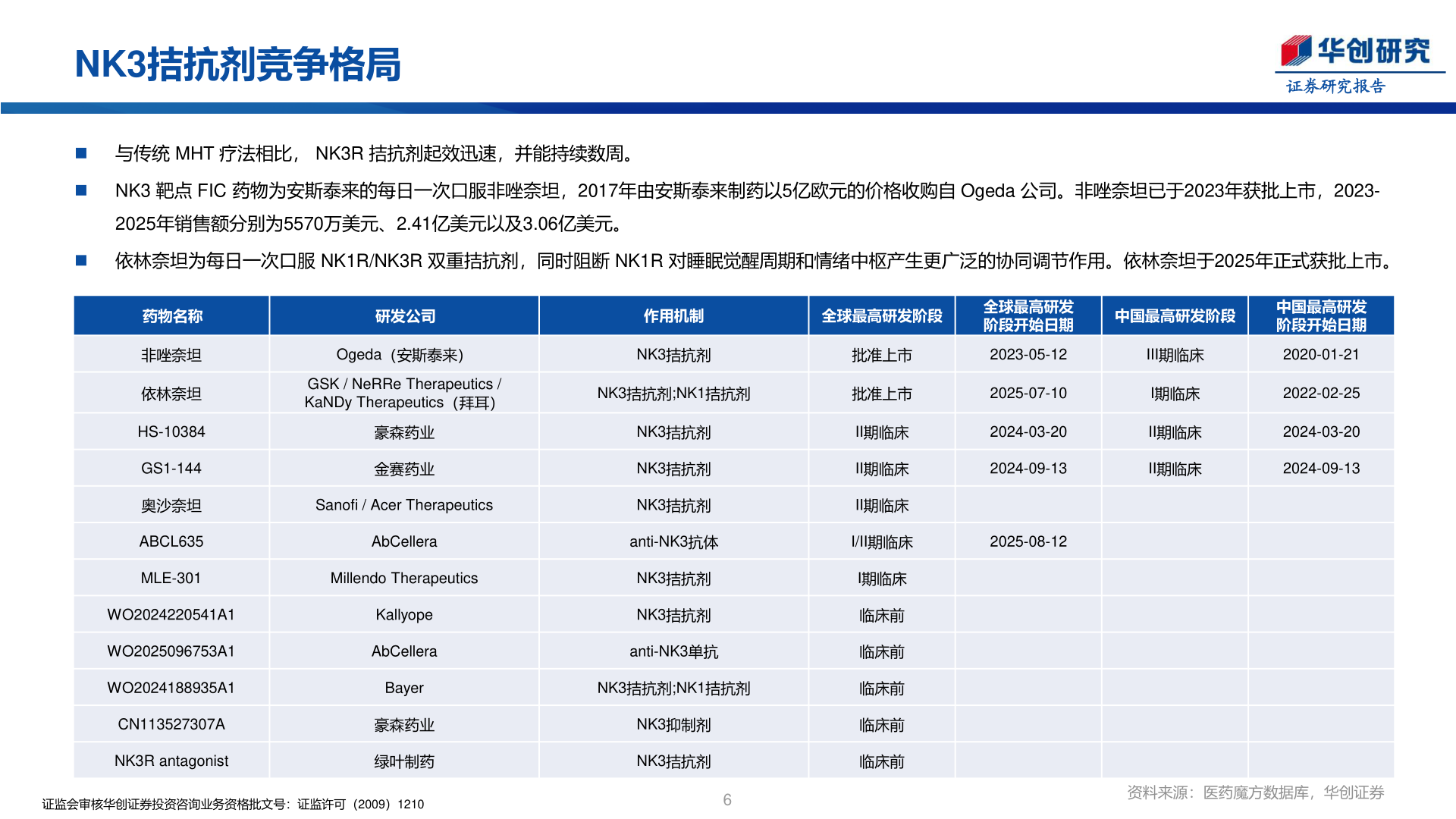Click the 作用机制 column header
Screen dimensions: 1456x819
tap(673, 316)
